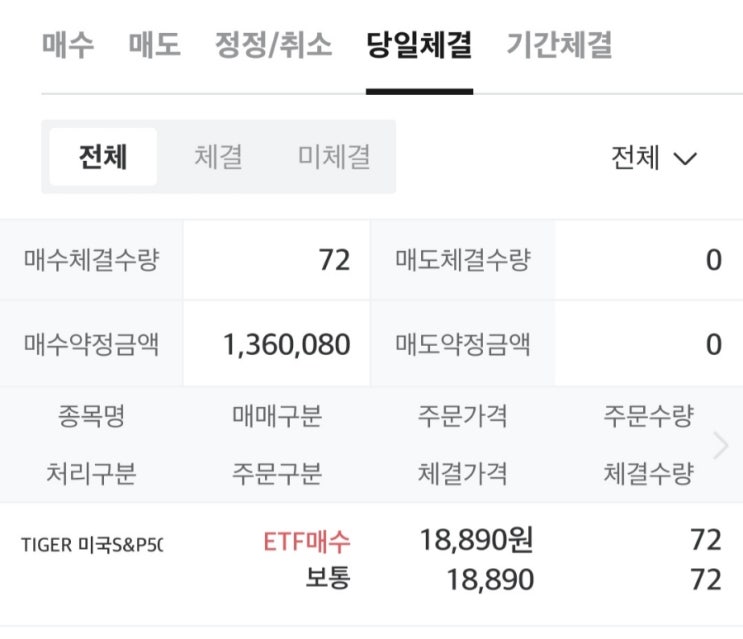
Task: Show only 미체결 orders
Action: [x=334, y=157]
